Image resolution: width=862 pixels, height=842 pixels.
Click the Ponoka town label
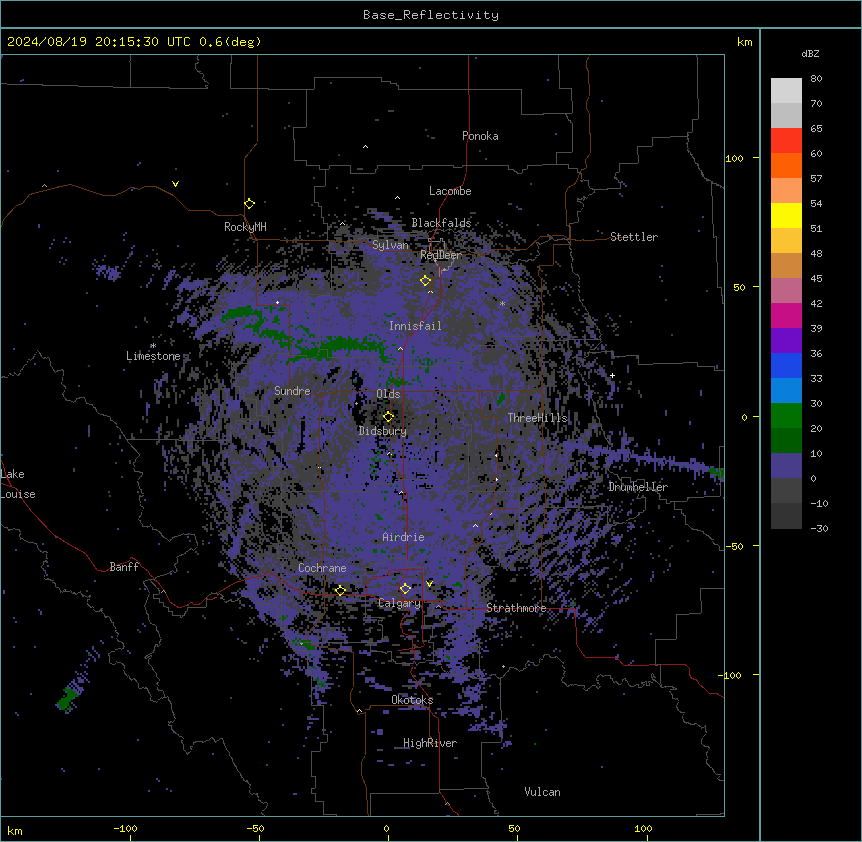[480, 136]
